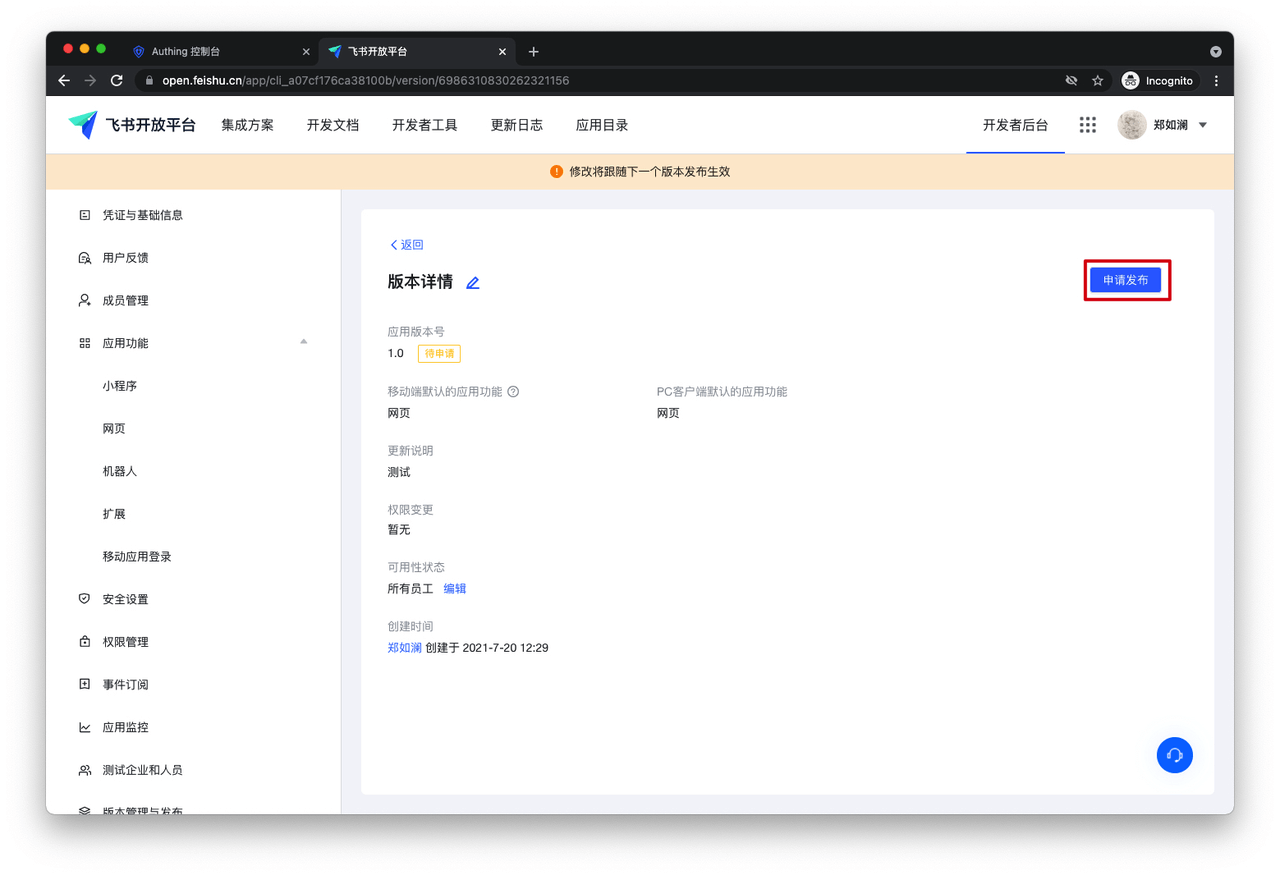
Task: Click the 返回 back link
Action: (407, 245)
